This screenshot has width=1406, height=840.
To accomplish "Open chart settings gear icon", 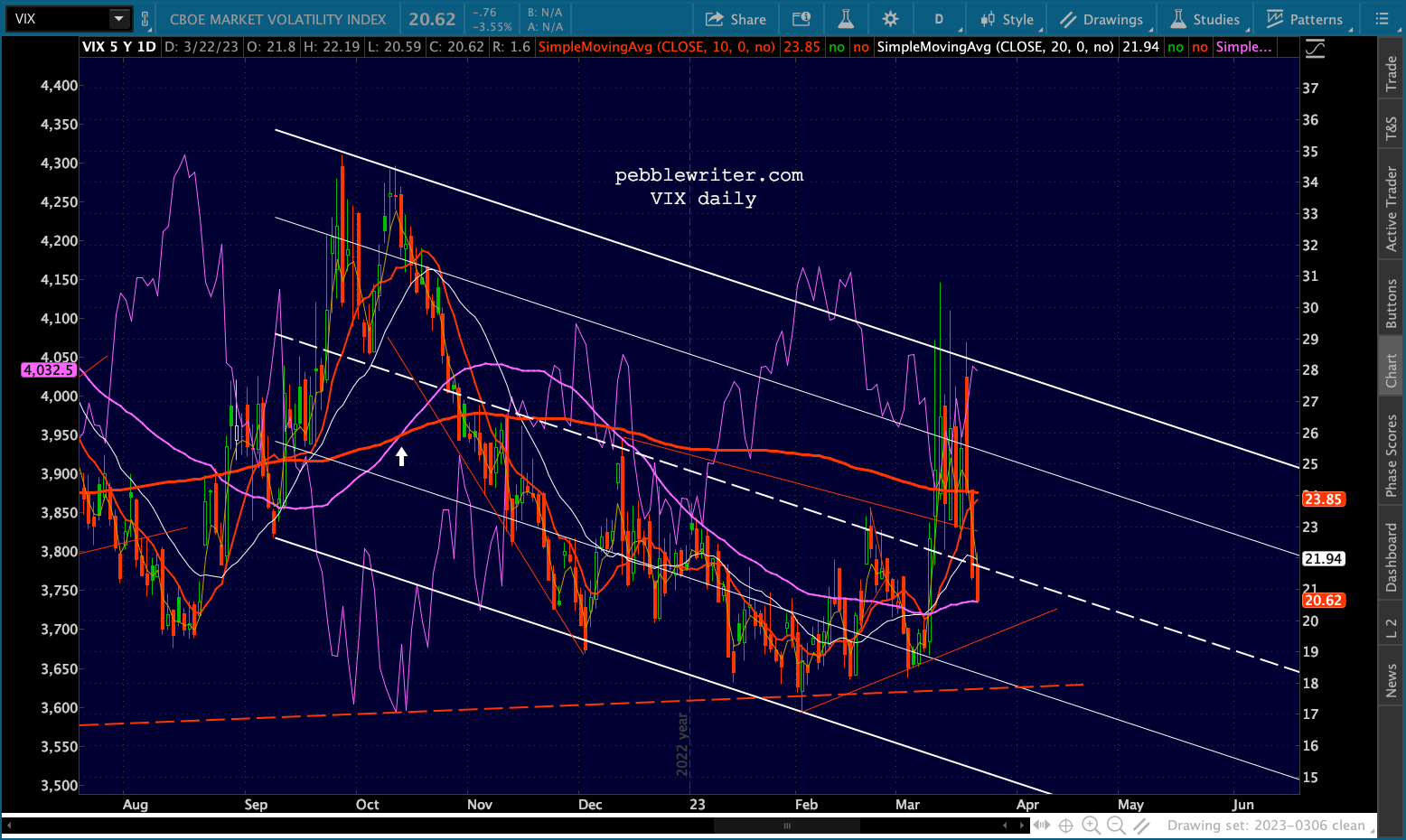I will [x=891, y=19].
